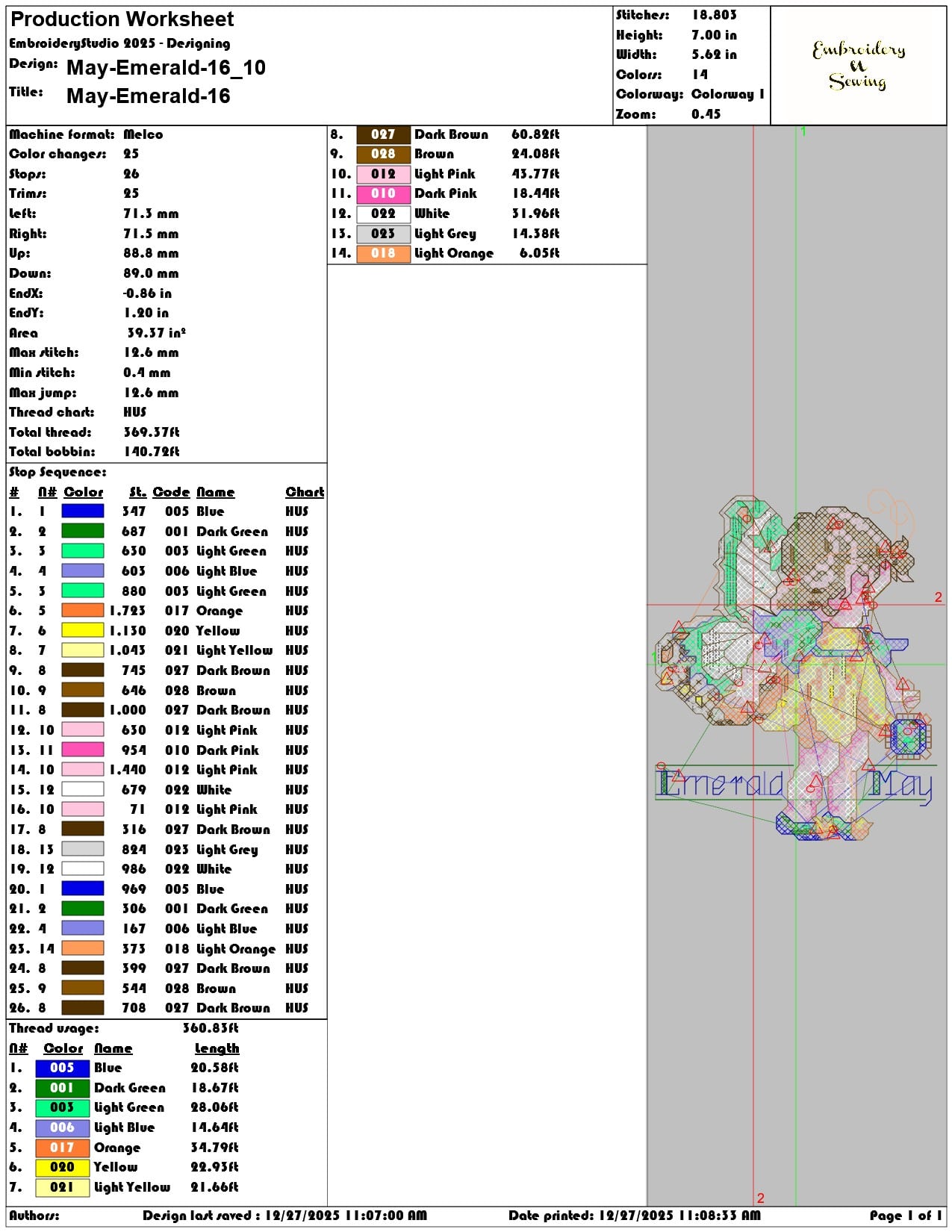952x1232 pixels.
Task: Click the Thread usage total 360.83ft
Action: pyautogui.click(x=211, y=1028)
